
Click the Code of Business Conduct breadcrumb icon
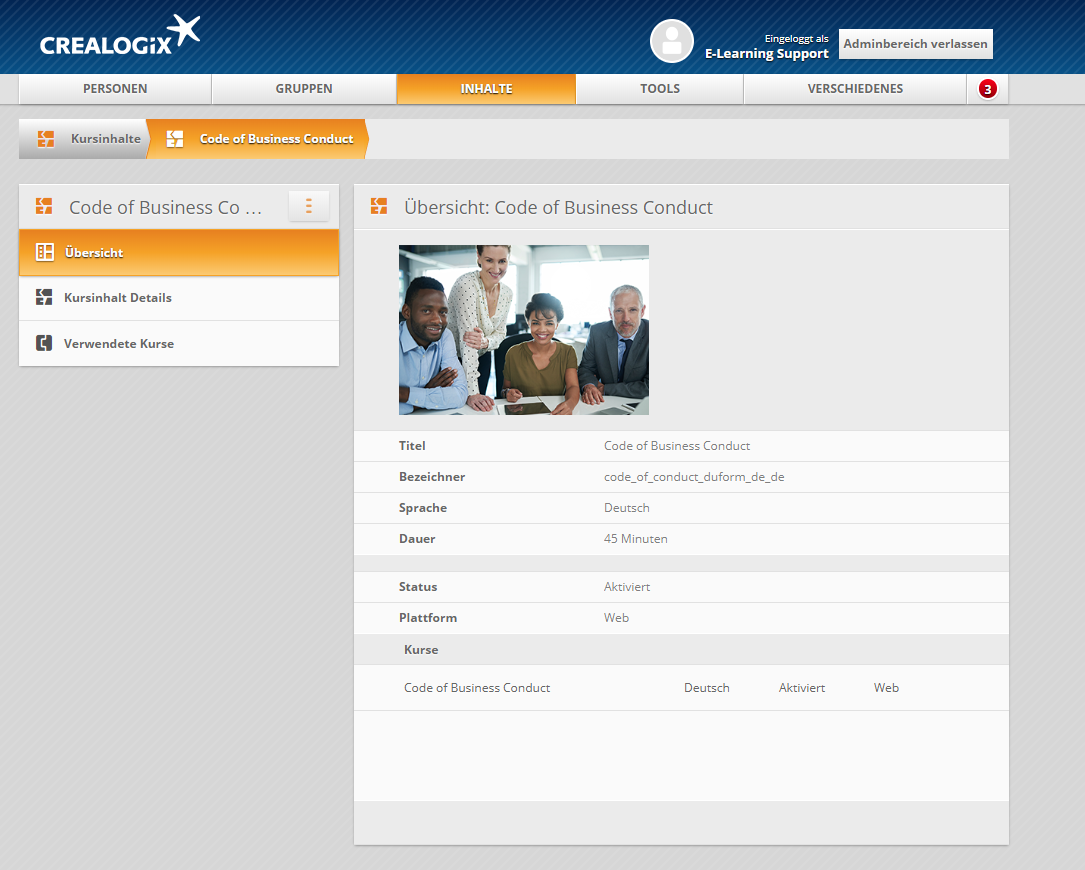click(x=175, y=139)
